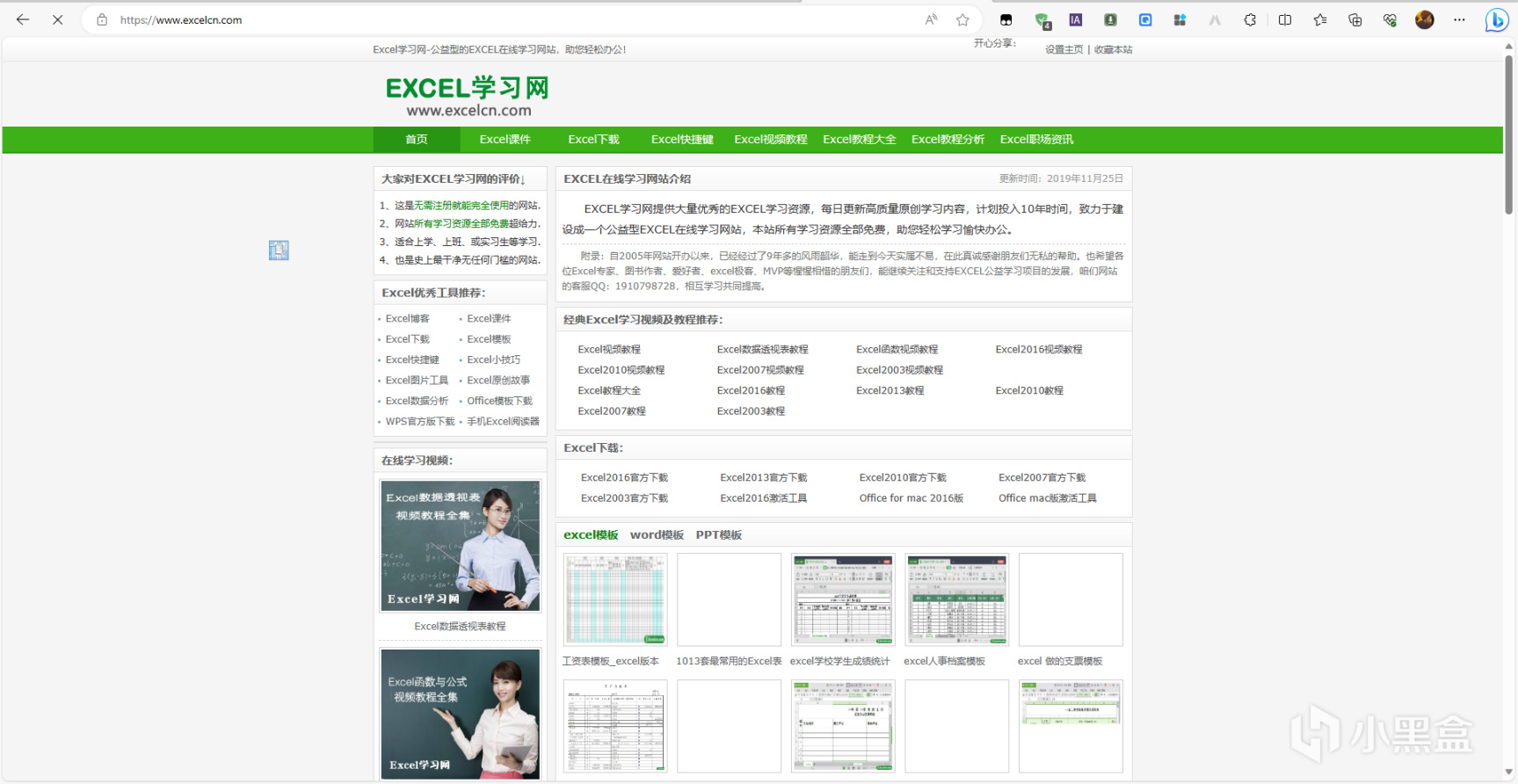The width and height of the screenshot is (1518, 784).
Task: Open WPS官方版下载 sidebar link
Action: [420, 422]
